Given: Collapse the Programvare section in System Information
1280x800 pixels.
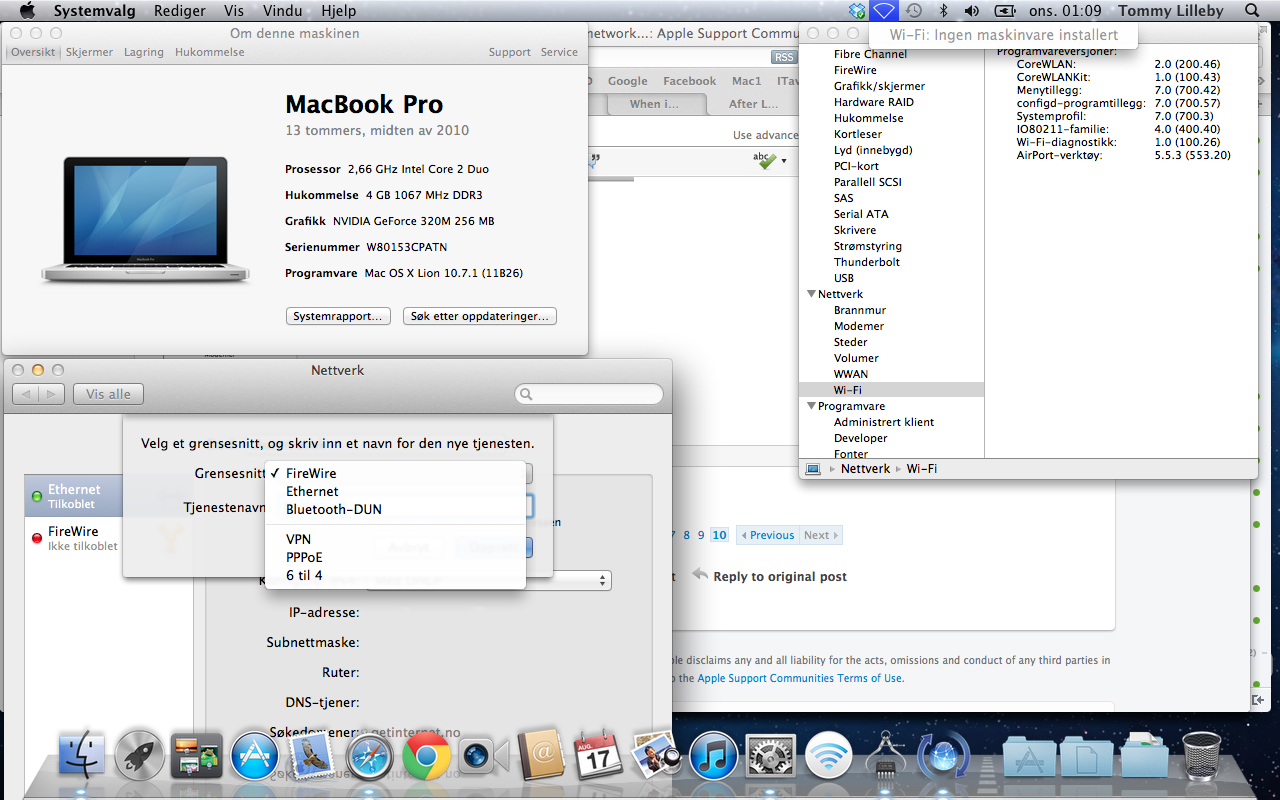Looking at the screenshot, I should (811, 406).
